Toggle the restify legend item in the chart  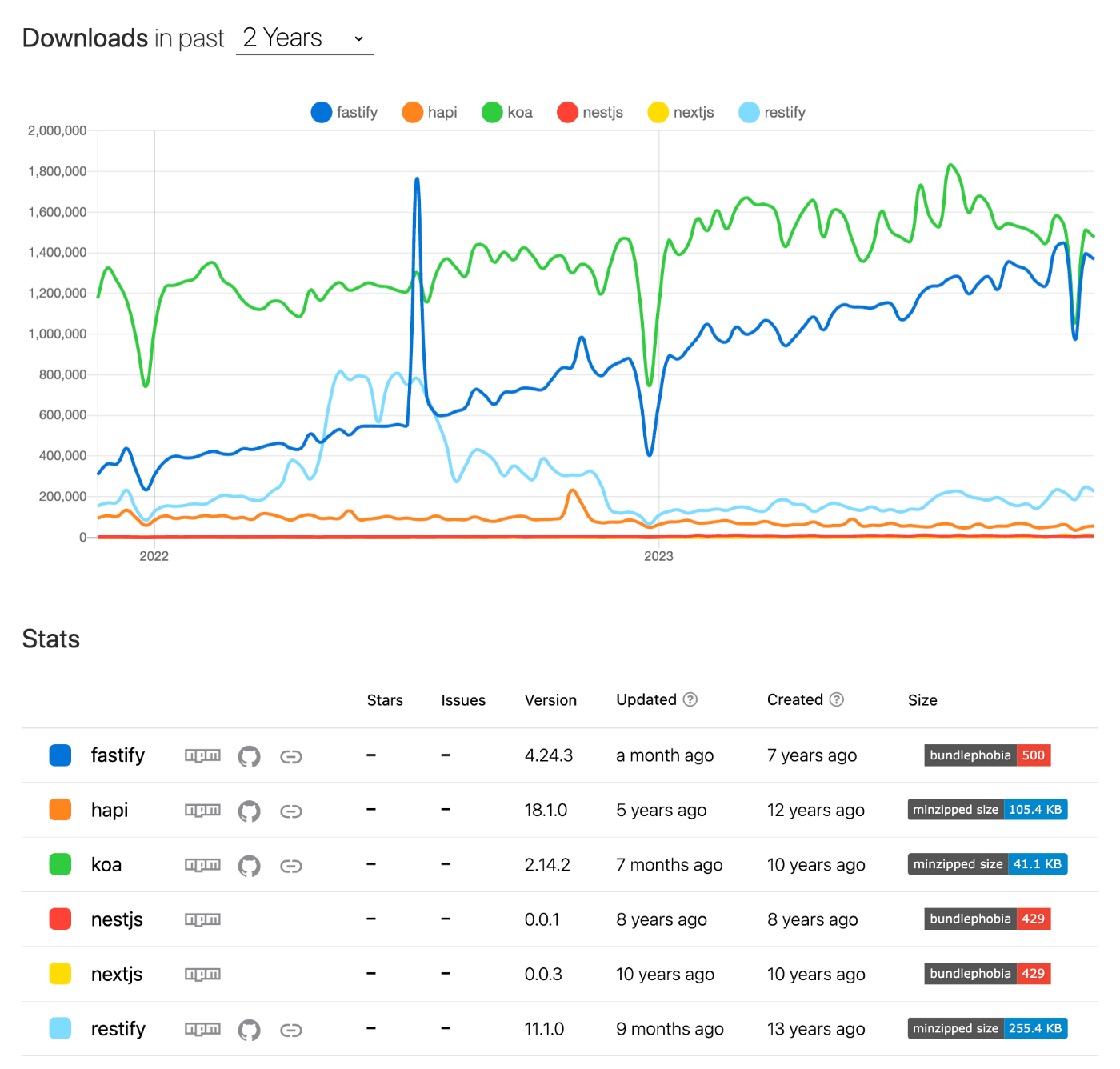[x=772, y=113]
